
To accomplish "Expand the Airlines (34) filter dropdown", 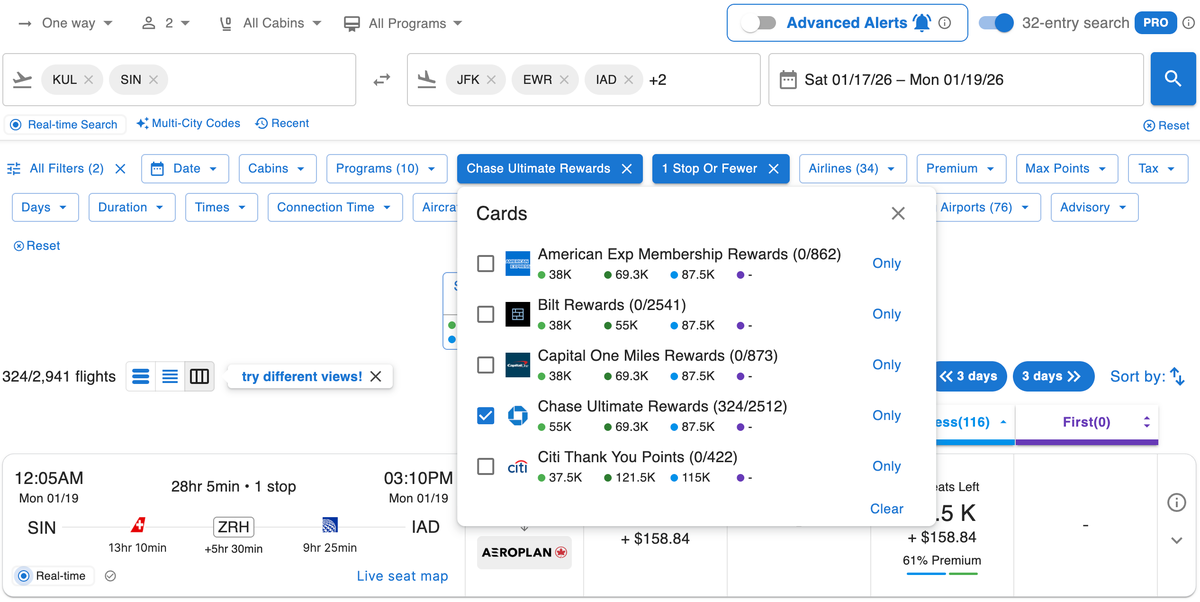I will coord(852,168).
